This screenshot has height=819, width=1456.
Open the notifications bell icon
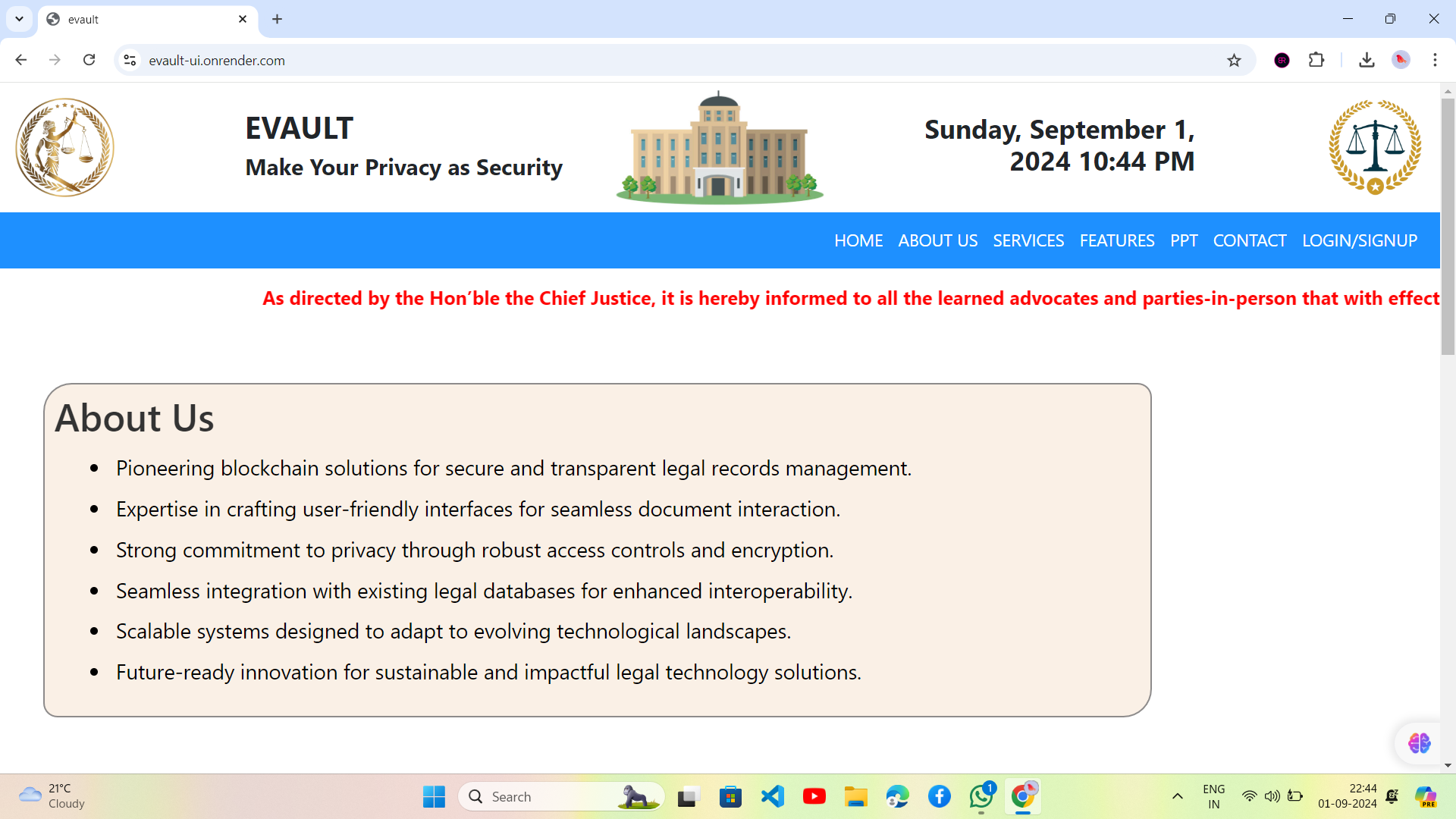pyautogui.click(x=1392, y=796)
